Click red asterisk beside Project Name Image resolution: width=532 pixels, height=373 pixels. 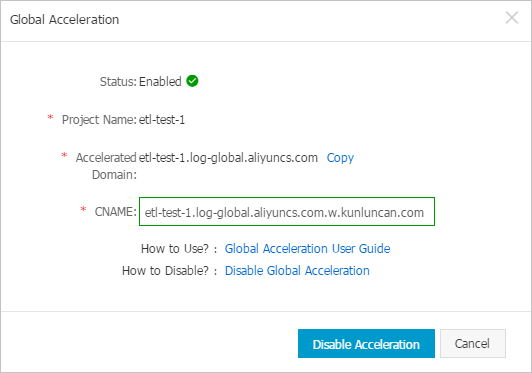click(50, 118)
